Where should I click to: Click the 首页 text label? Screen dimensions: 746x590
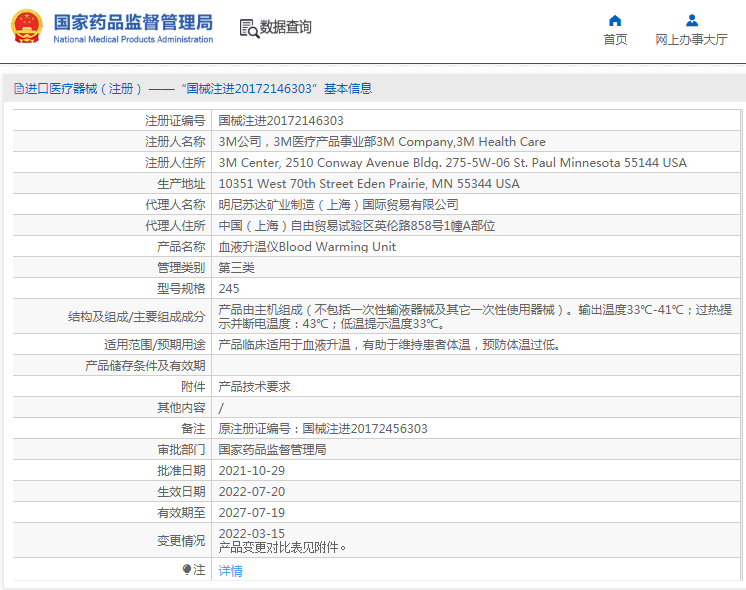615,40
